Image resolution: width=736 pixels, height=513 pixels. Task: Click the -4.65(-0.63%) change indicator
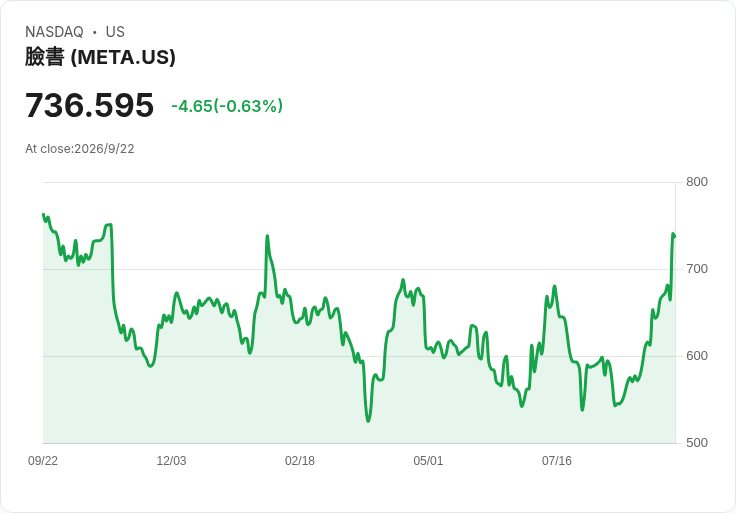(227, 106)
